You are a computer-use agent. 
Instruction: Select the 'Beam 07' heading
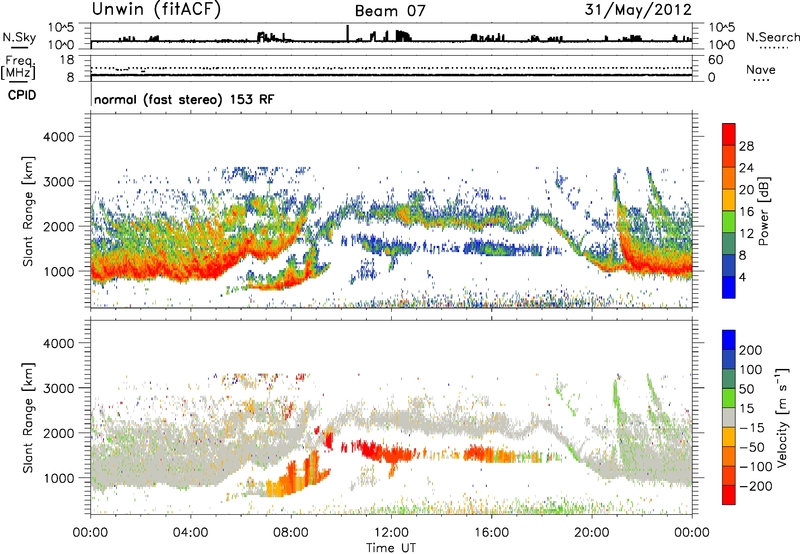tap(390, 11)
